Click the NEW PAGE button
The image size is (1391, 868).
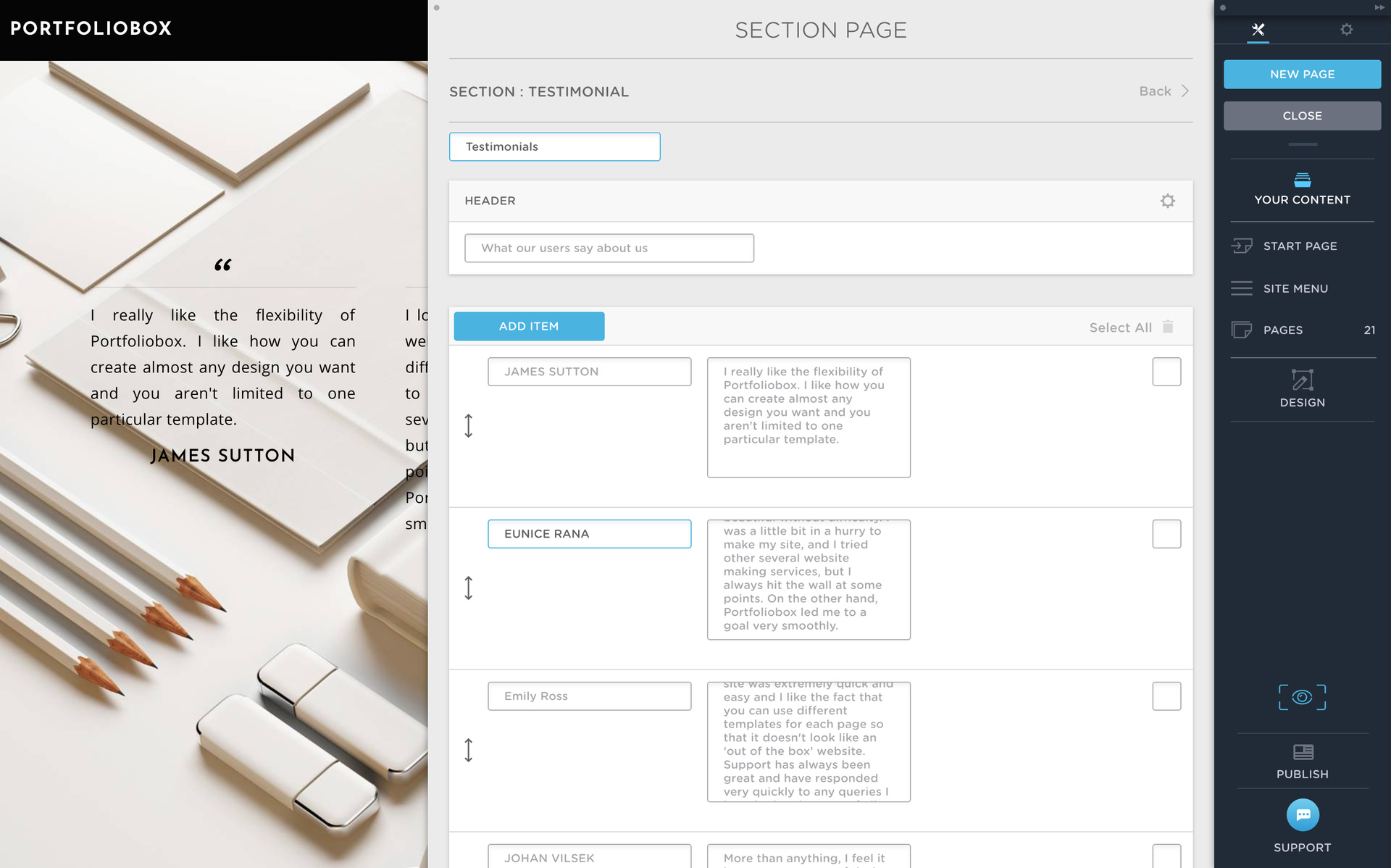click(x=1302, y=74)
